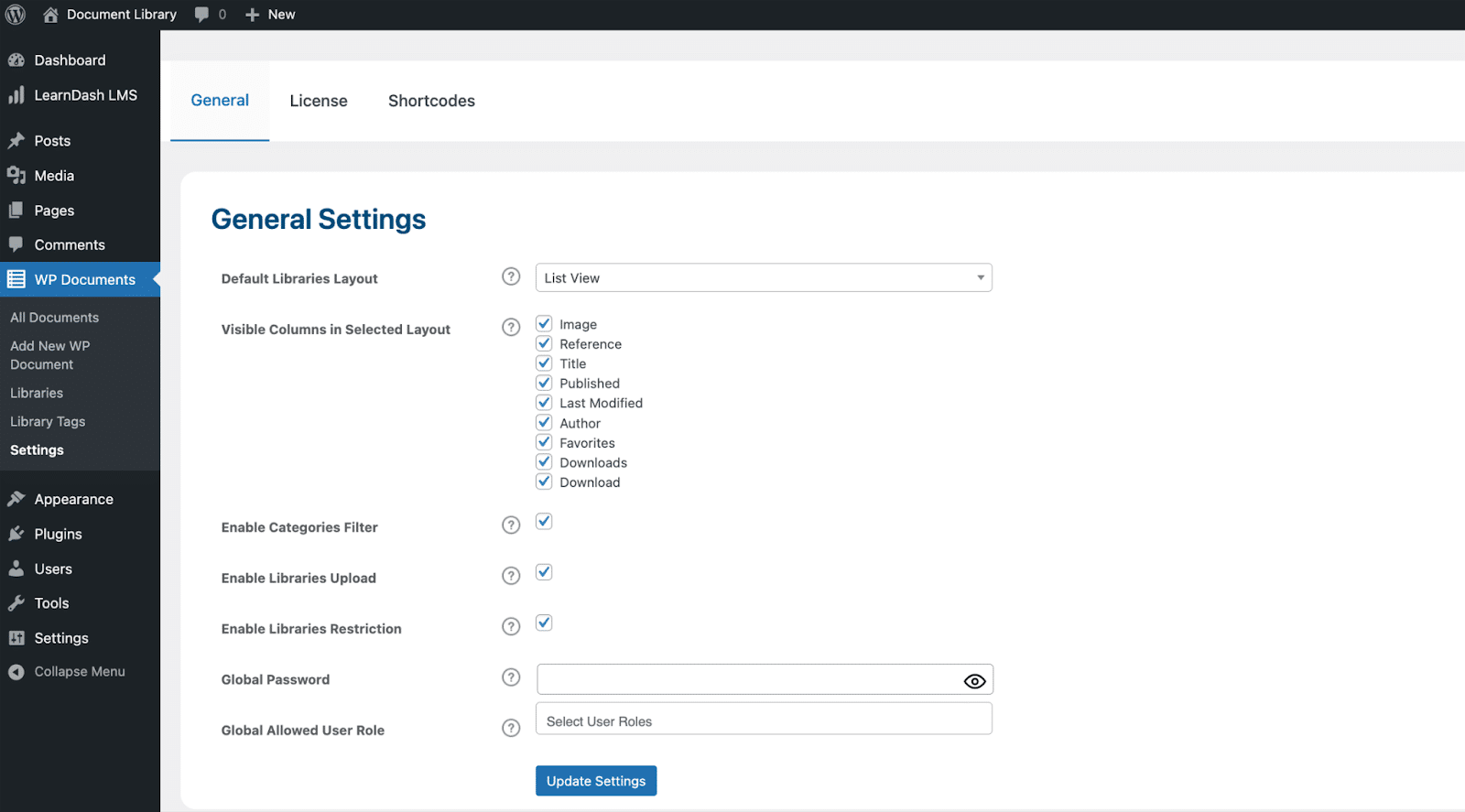The height and width of the screenshot is (812, 1465).
Task: Click the Users menu label
Action: click(x=53, y=568)
